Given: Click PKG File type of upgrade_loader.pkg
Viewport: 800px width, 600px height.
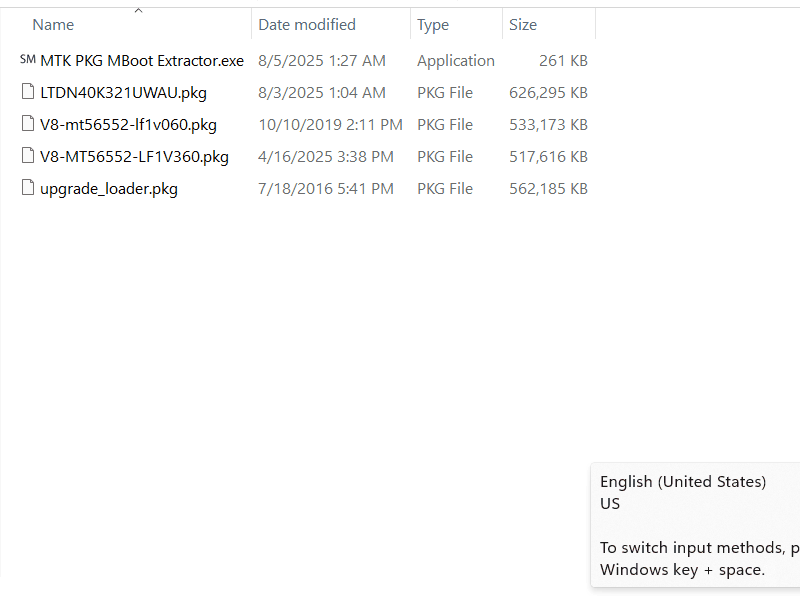Looking at the screenshot, I should tap(445, 189).
